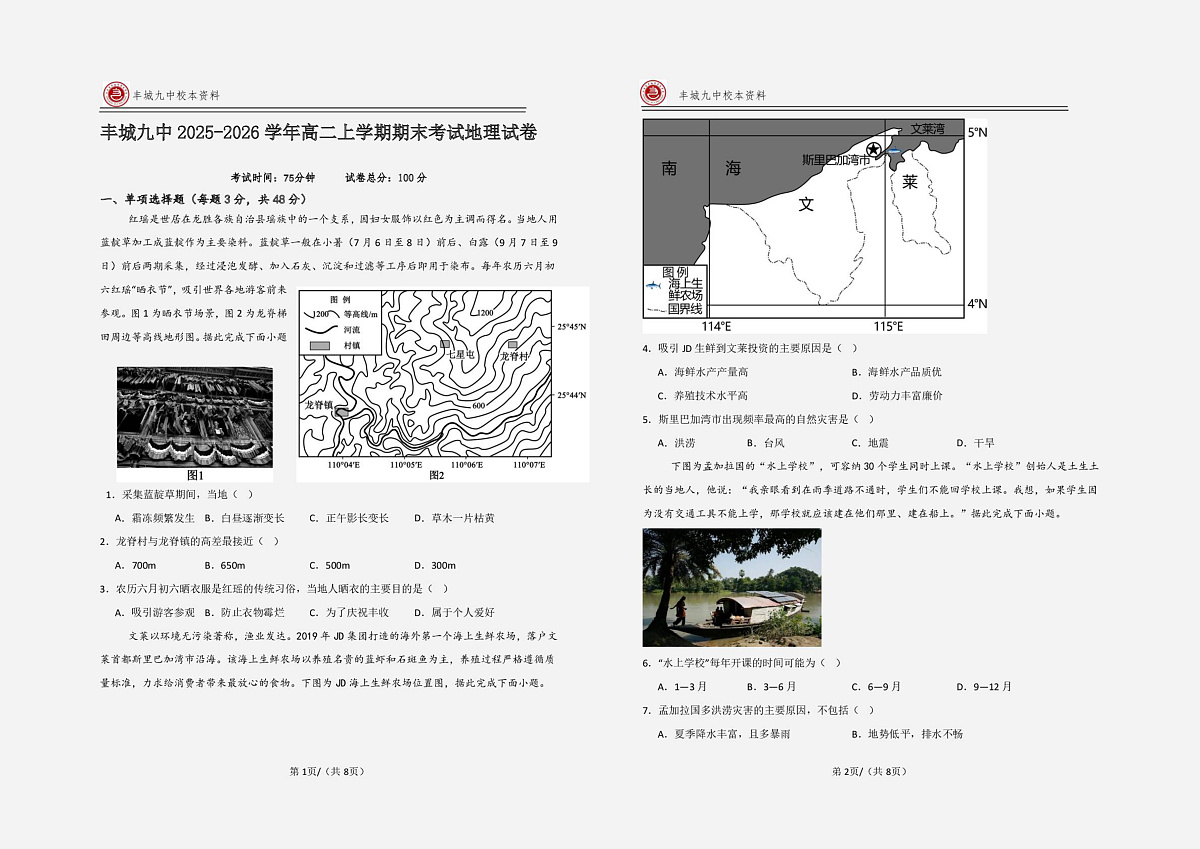The height and width of the screenshot is (849, 1200).
Task: Click the 七星屯 label on contour map
Action: tap(460, 355)
